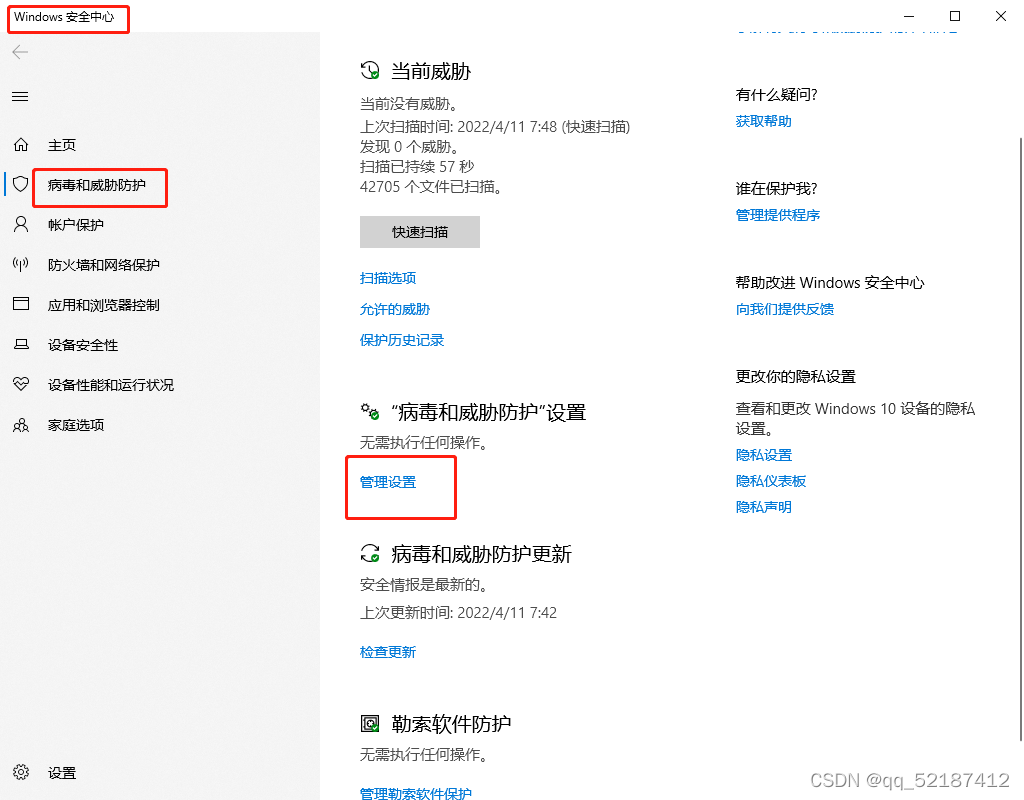
Task: Maximize the Windows 安全中心 window
Action: click(955, 16)
